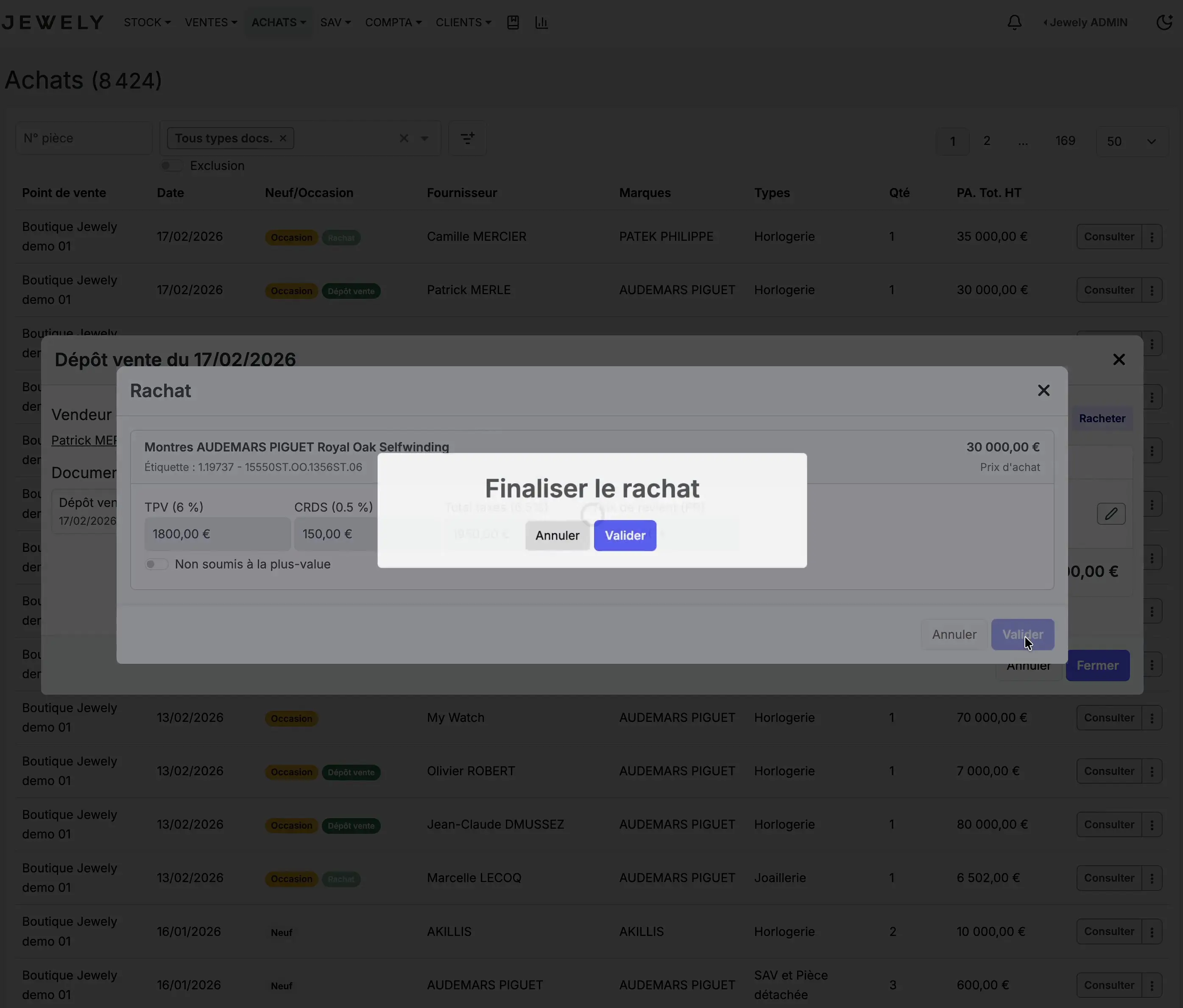The image size is (1183, 1008).
Task: Expand the SAV menu
Action: (x=335, y=22)
